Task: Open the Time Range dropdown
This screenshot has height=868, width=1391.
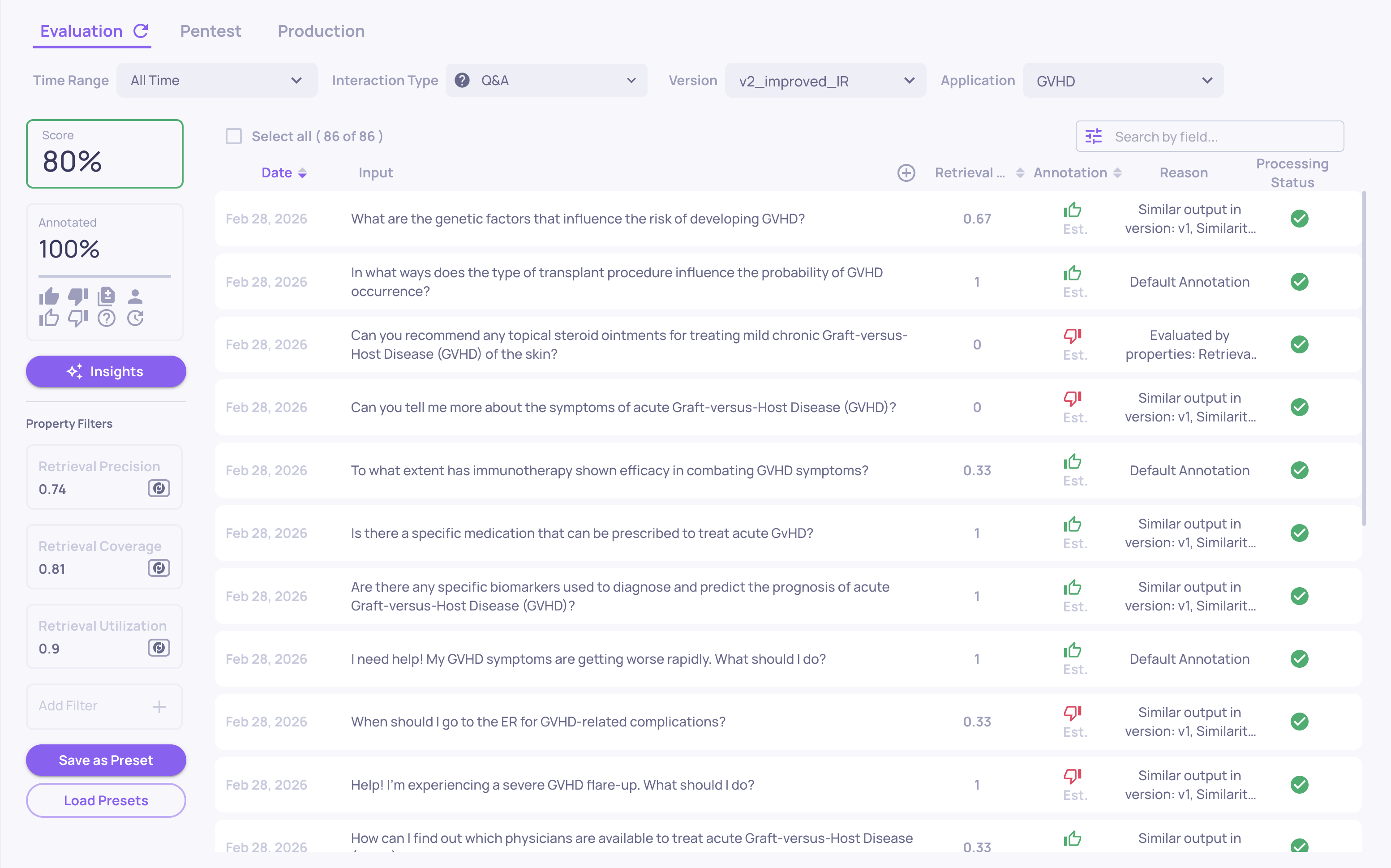Action: tap(217, 80)
